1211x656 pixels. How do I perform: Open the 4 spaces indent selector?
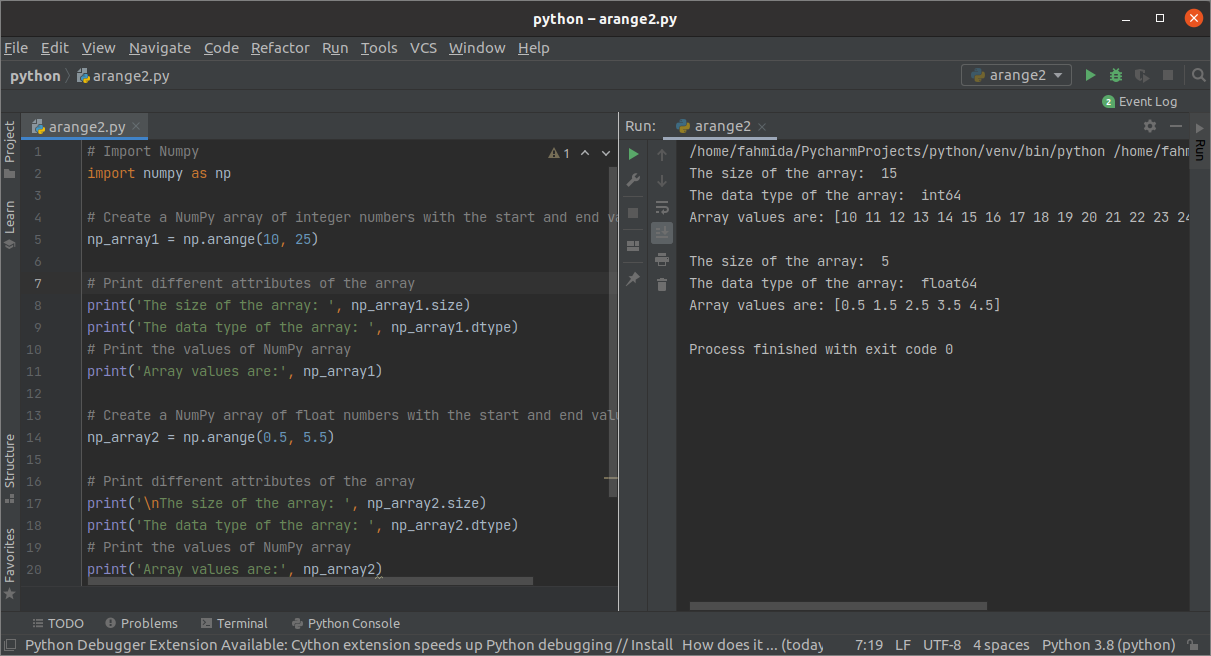click(1001, 645)
